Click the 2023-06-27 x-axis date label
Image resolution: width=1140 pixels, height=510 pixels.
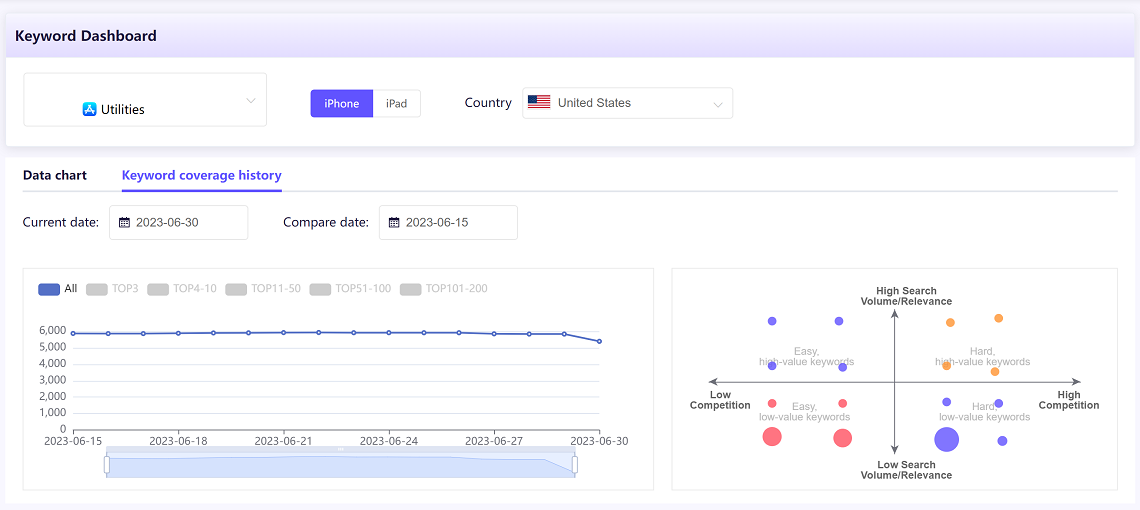tap(494, 441)
